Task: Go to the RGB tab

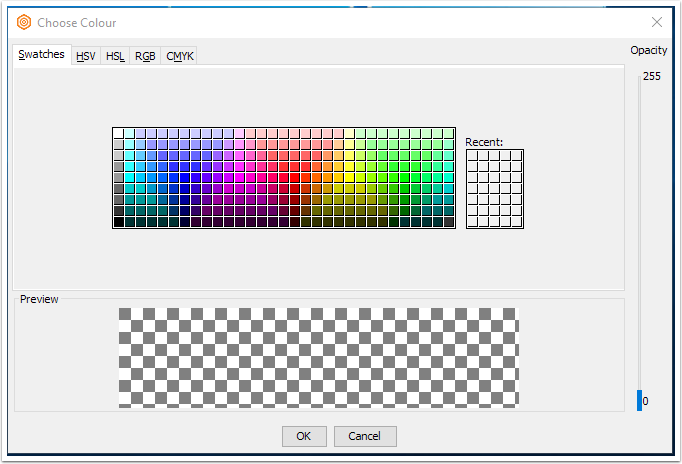Action: point(145,56)
